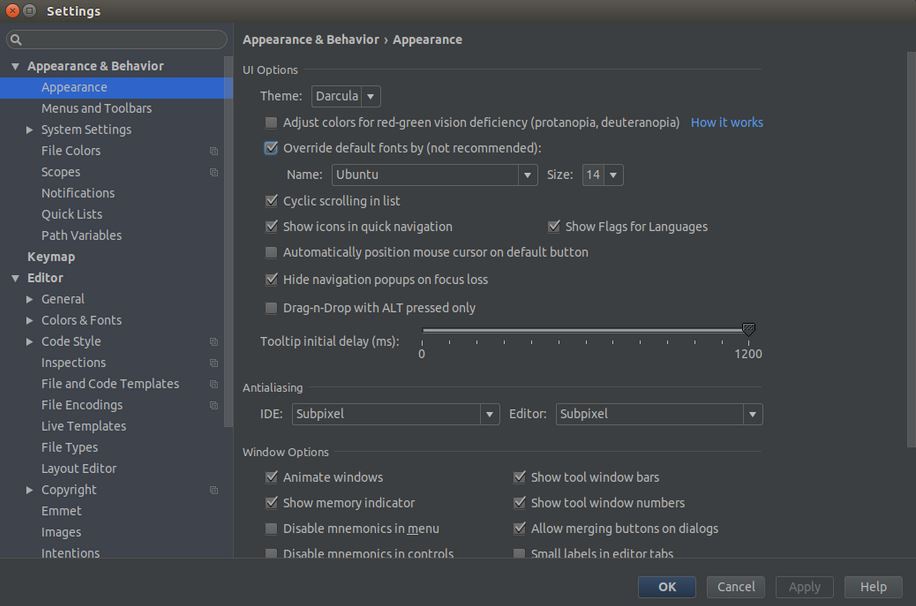Click project-level icon beside File Colors

(x=214, y=151)
